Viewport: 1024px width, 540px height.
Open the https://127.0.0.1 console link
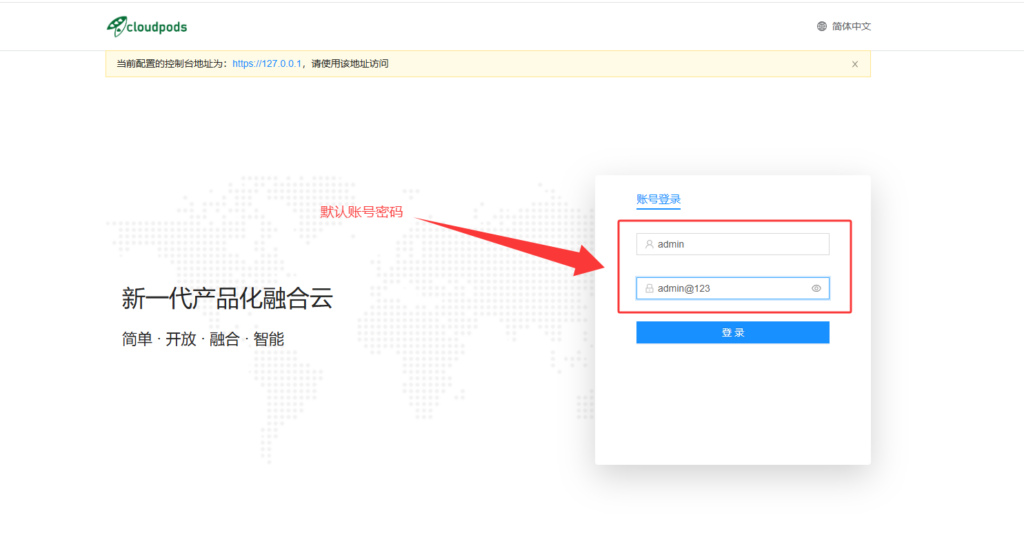tap(267, 64)
